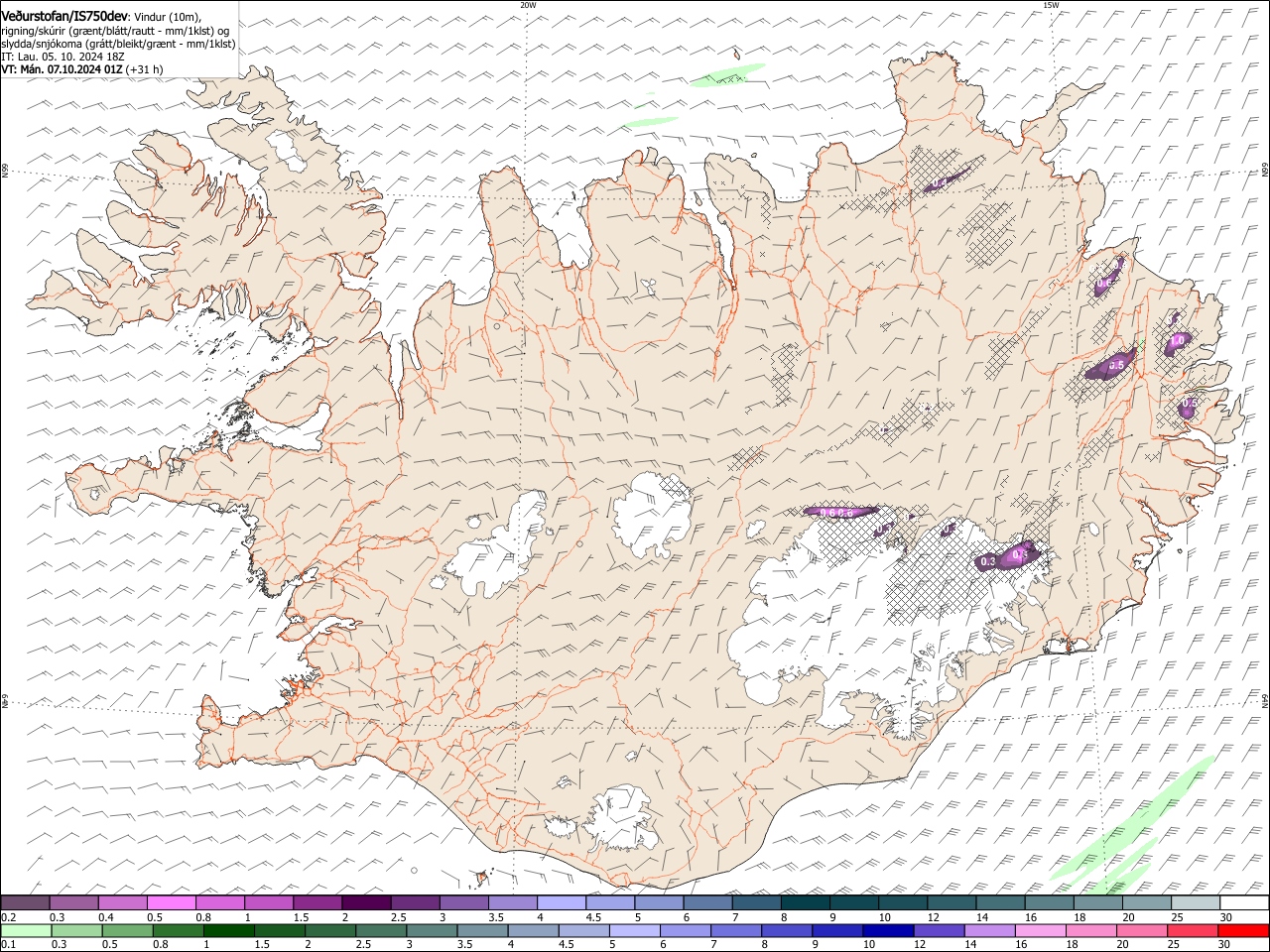Click the '0.3' label on Vatnajökull purple patch
This screenshot has width=1270, height=952.
click(x=987, y=561)
